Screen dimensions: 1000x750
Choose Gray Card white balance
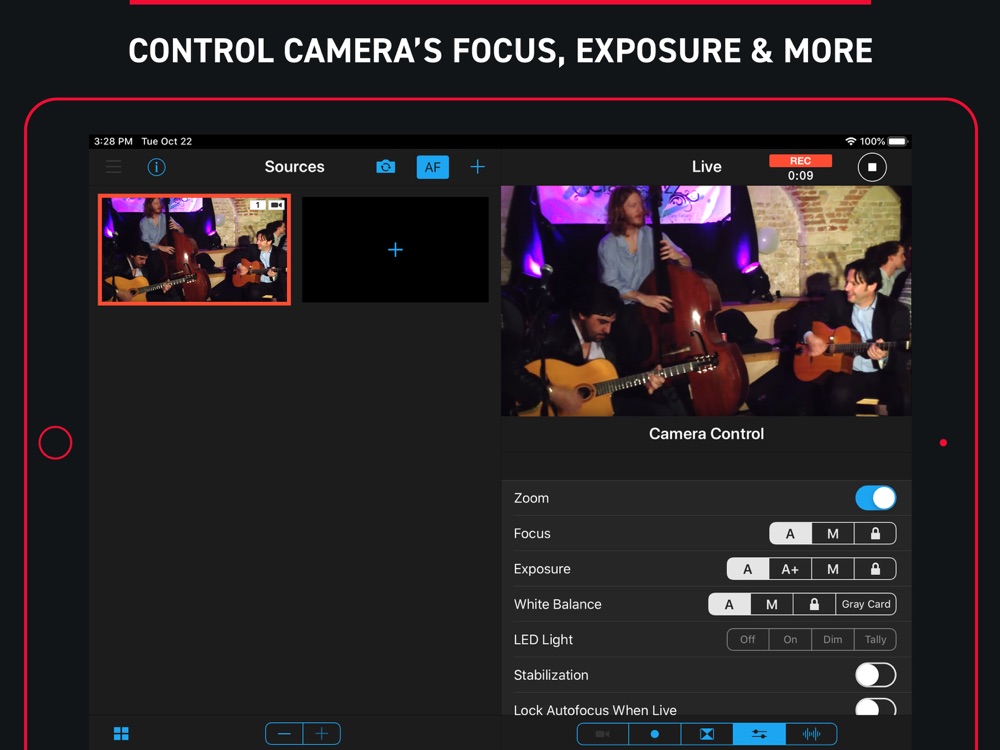tap(866, 604)
